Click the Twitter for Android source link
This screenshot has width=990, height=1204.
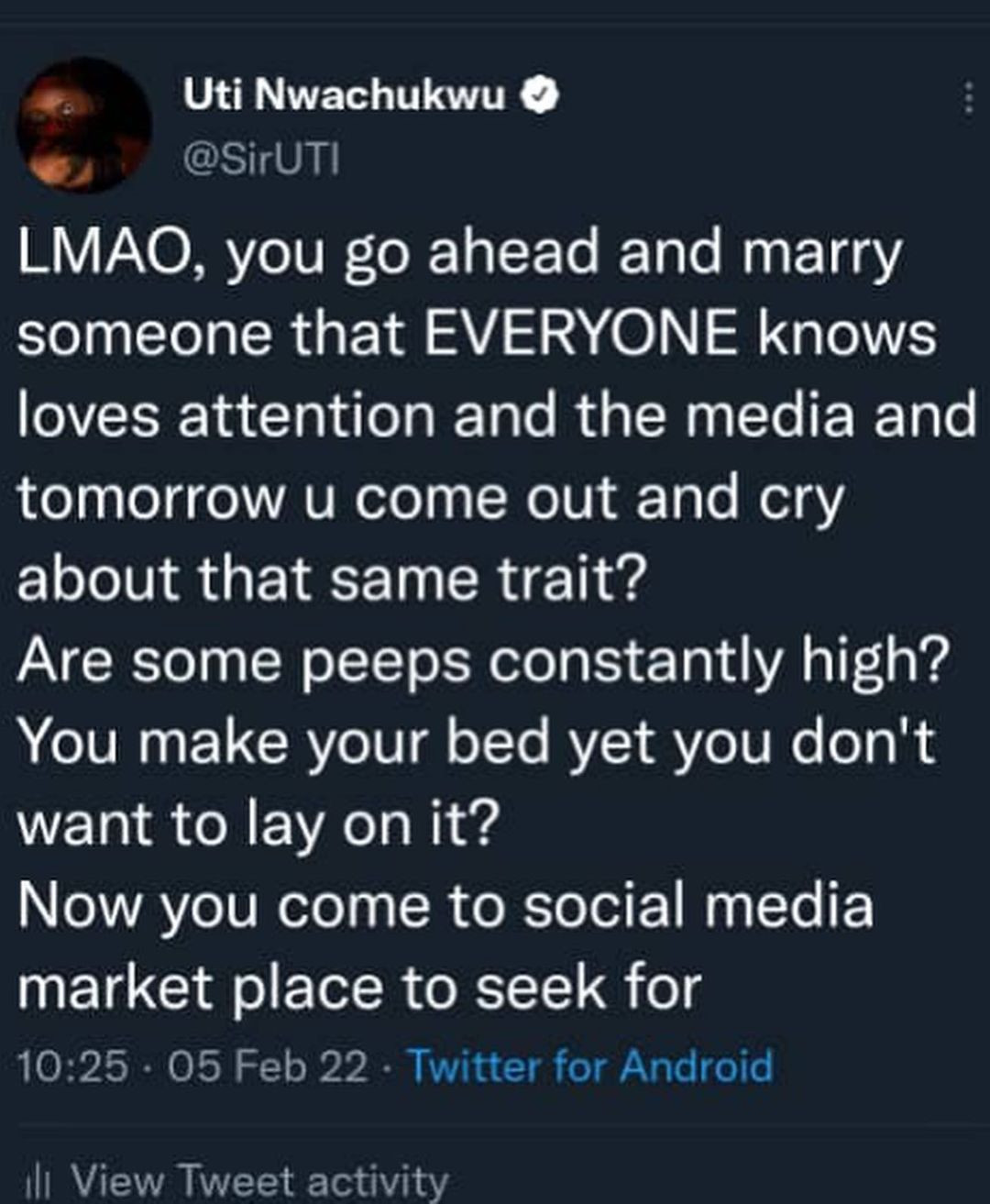tap(589, 1066)
